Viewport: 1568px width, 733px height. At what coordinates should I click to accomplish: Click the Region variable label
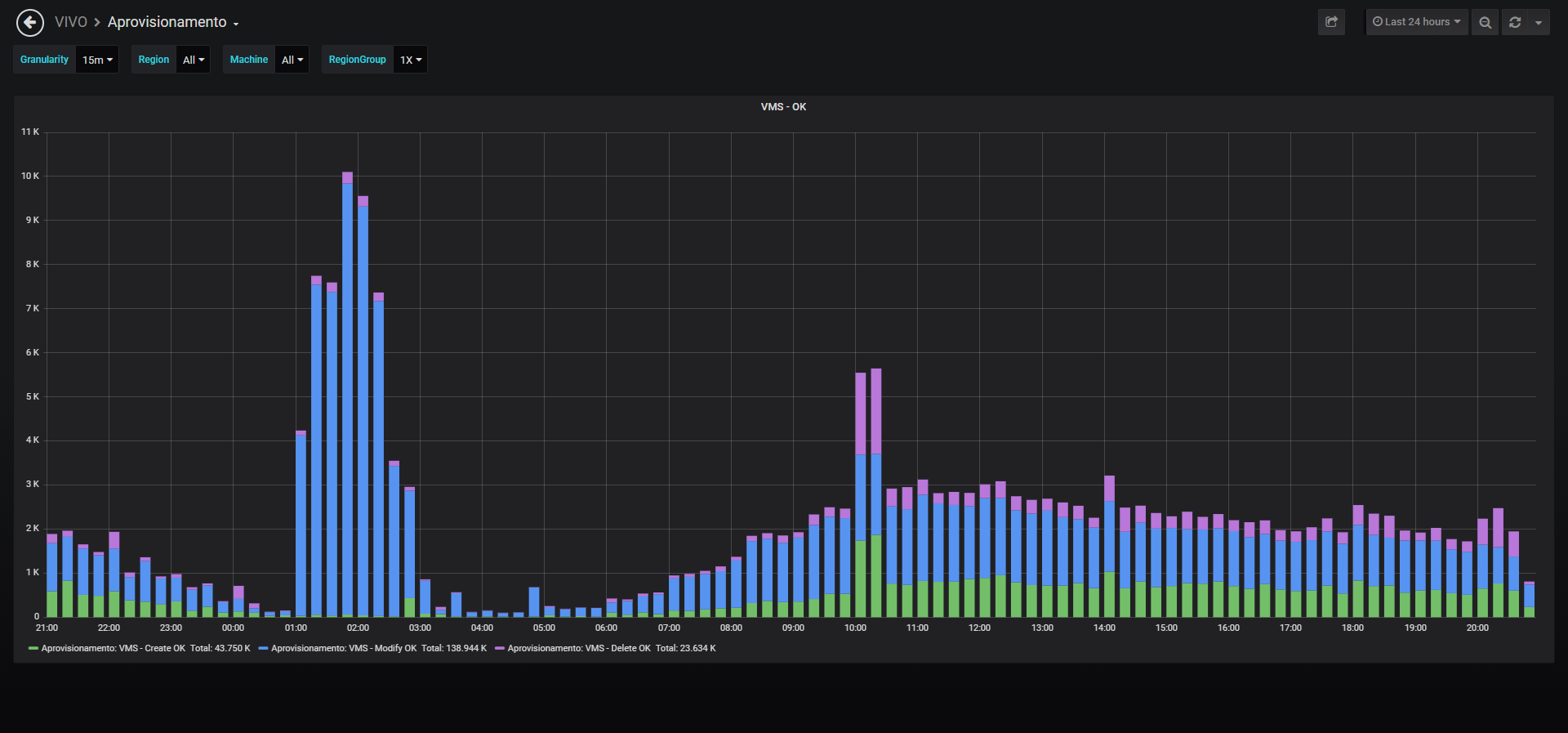point(154,60)
